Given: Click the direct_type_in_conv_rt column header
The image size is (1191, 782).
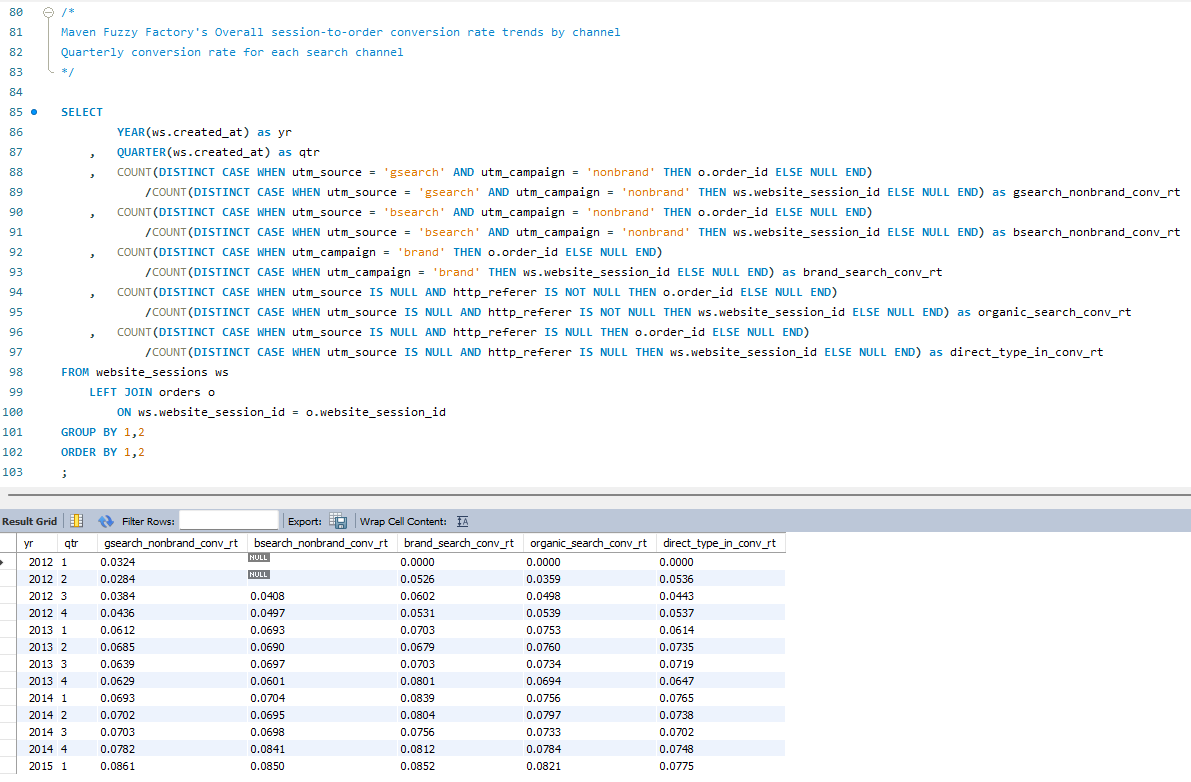Looking at the screenshot, I should 717,545.
